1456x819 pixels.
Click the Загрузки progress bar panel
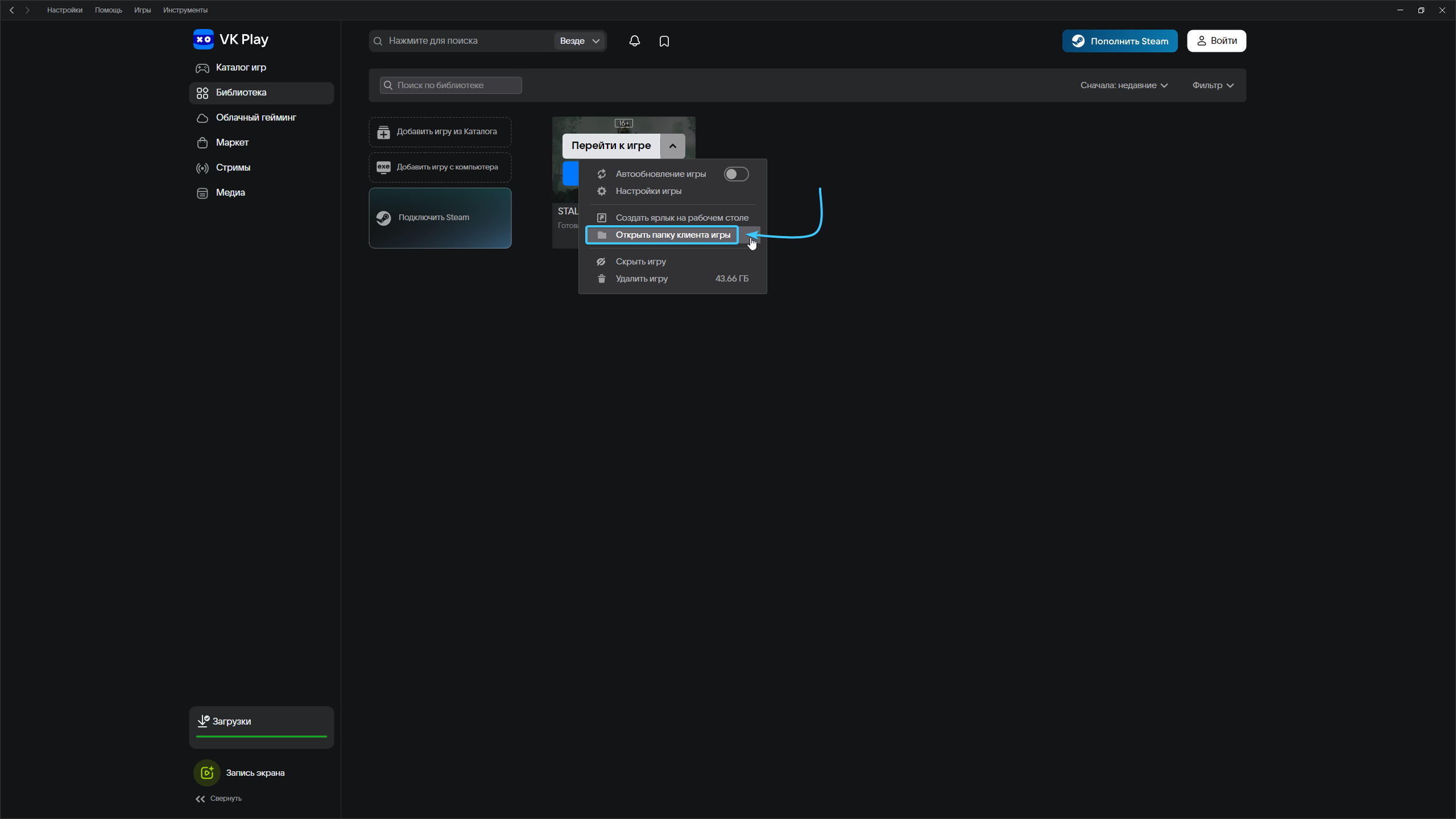(x=261, y=727)
